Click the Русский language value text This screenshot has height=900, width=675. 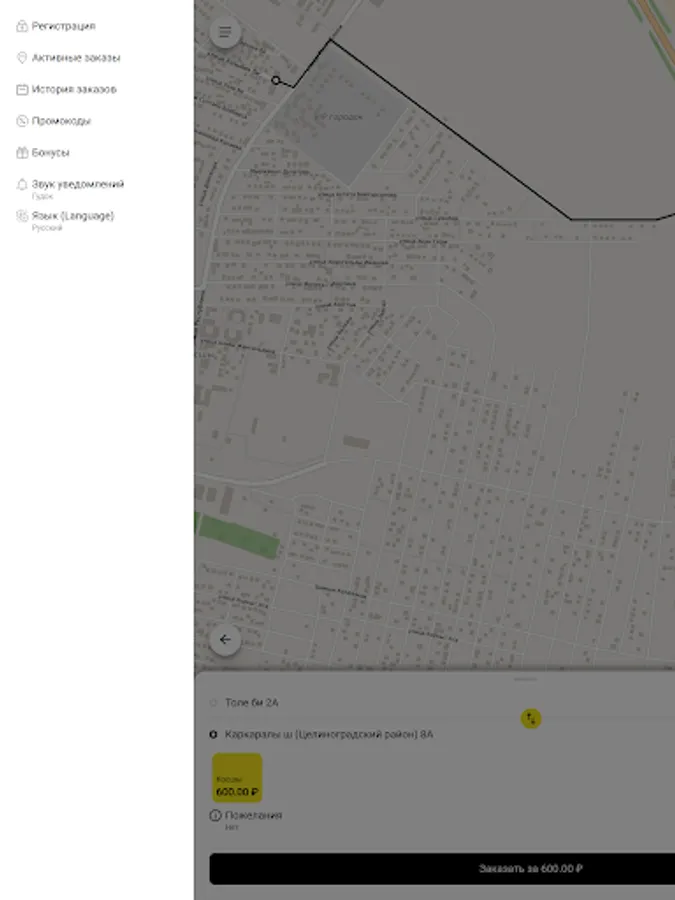click(x=47, y=228)
